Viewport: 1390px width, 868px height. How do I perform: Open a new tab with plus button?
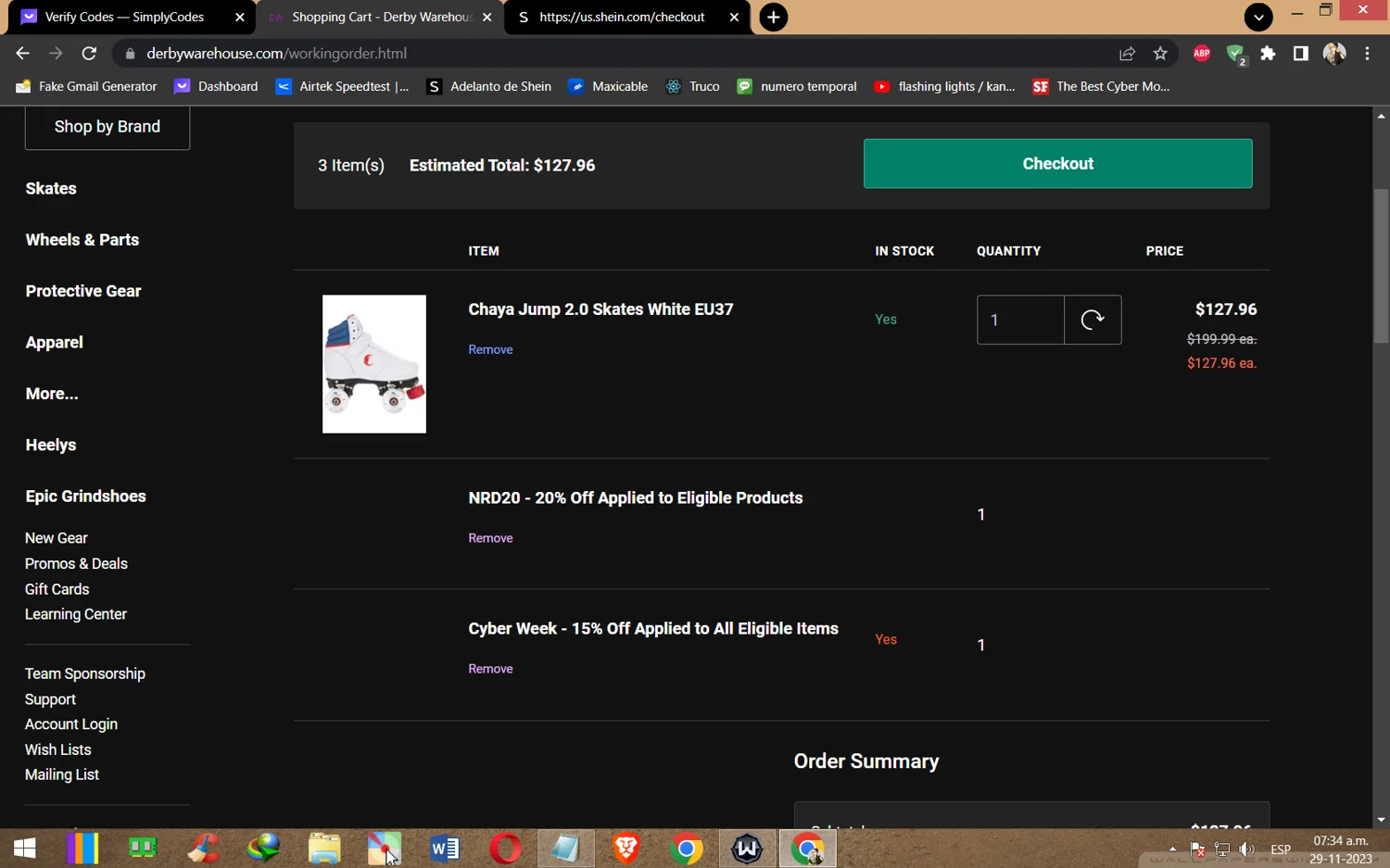(773, 17)
